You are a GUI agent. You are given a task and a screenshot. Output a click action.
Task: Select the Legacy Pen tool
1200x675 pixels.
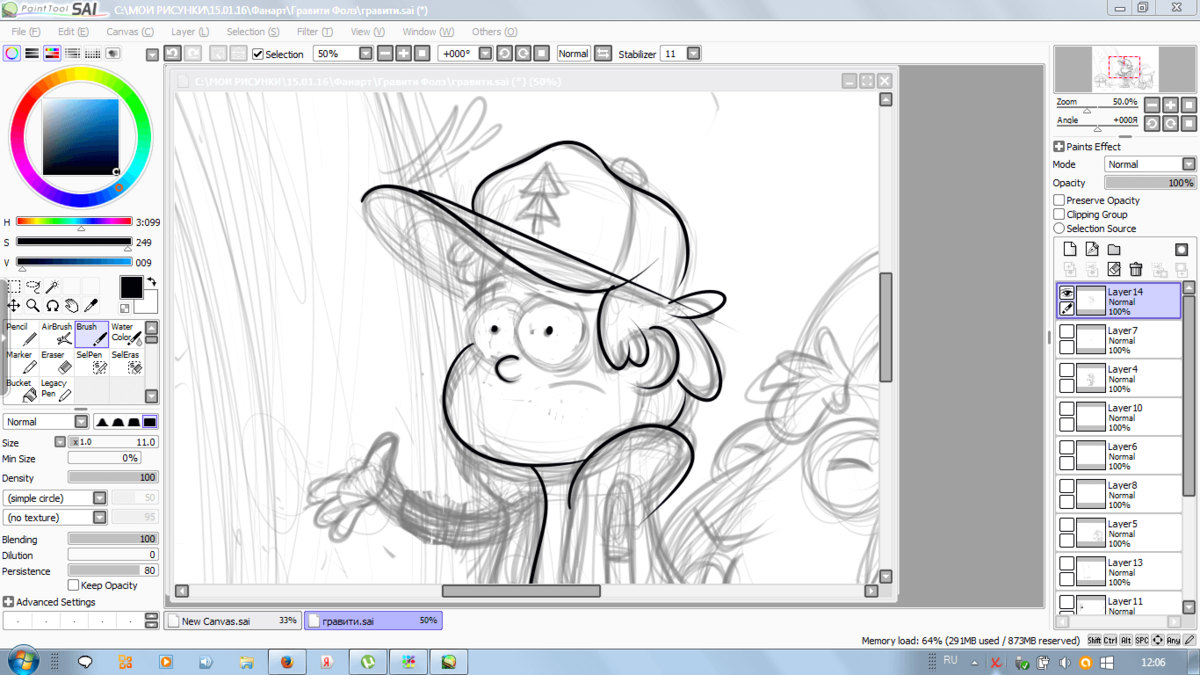pyautogui.click(x=56, y=390)
